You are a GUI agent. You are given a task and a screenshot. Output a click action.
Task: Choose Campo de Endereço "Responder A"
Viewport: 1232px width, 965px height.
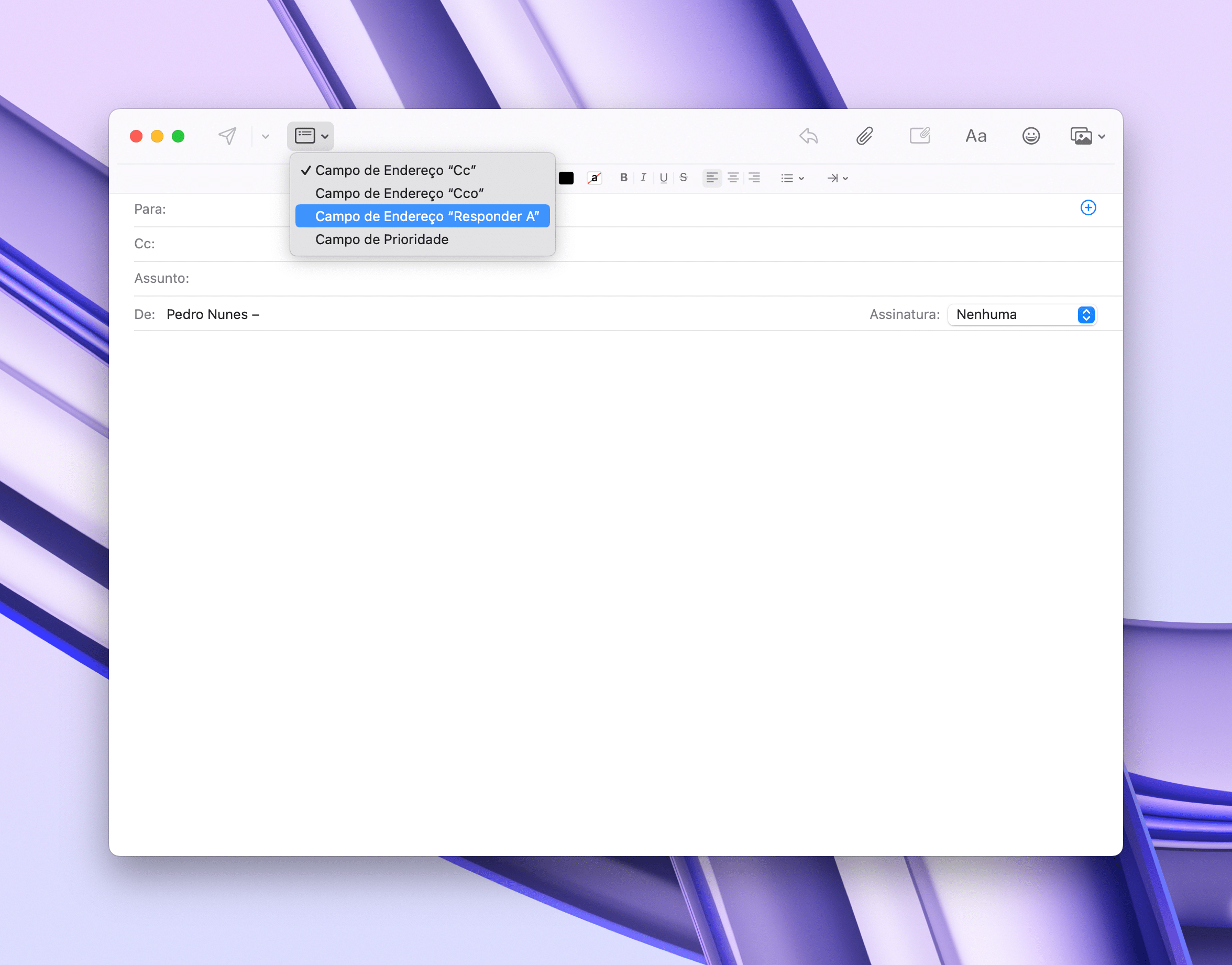423,216
